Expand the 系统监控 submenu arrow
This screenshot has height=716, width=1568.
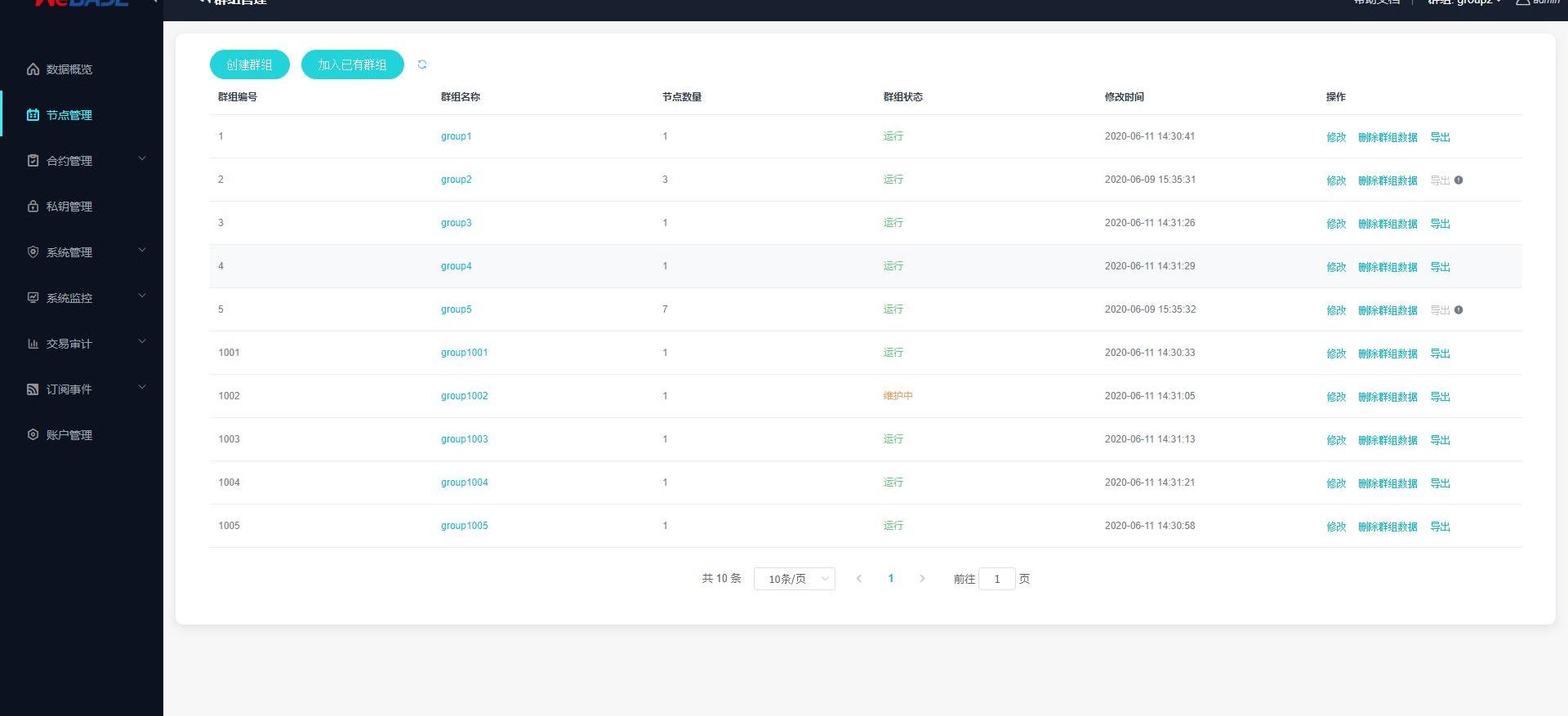pos(142,296)
